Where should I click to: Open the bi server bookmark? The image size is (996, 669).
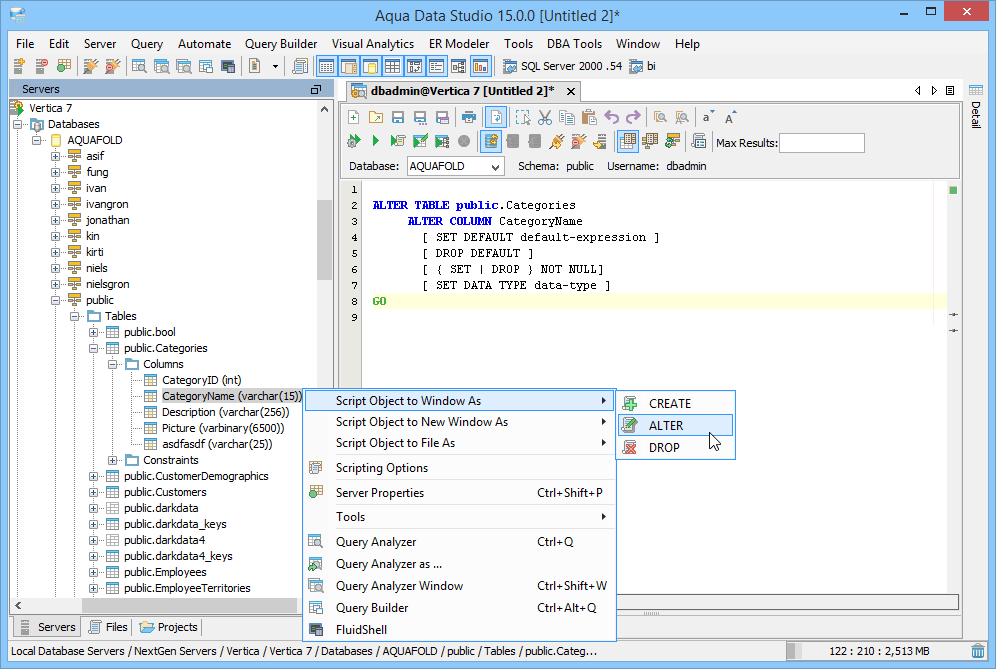[x=642, y=66]
